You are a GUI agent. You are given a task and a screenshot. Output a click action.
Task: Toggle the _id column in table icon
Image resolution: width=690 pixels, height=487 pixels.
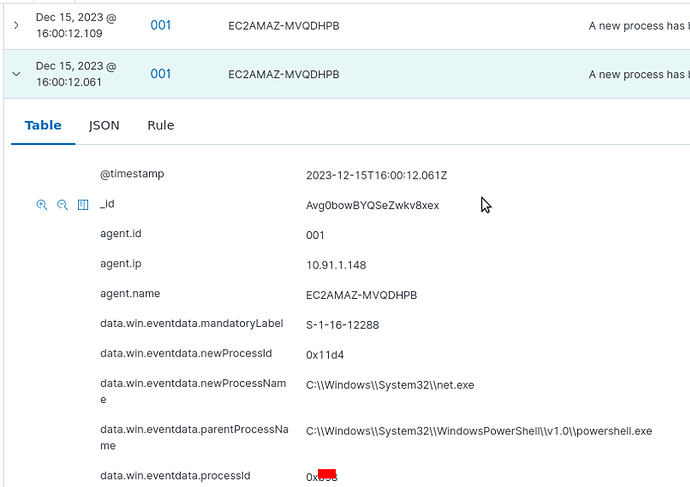[x=83, y=205]
